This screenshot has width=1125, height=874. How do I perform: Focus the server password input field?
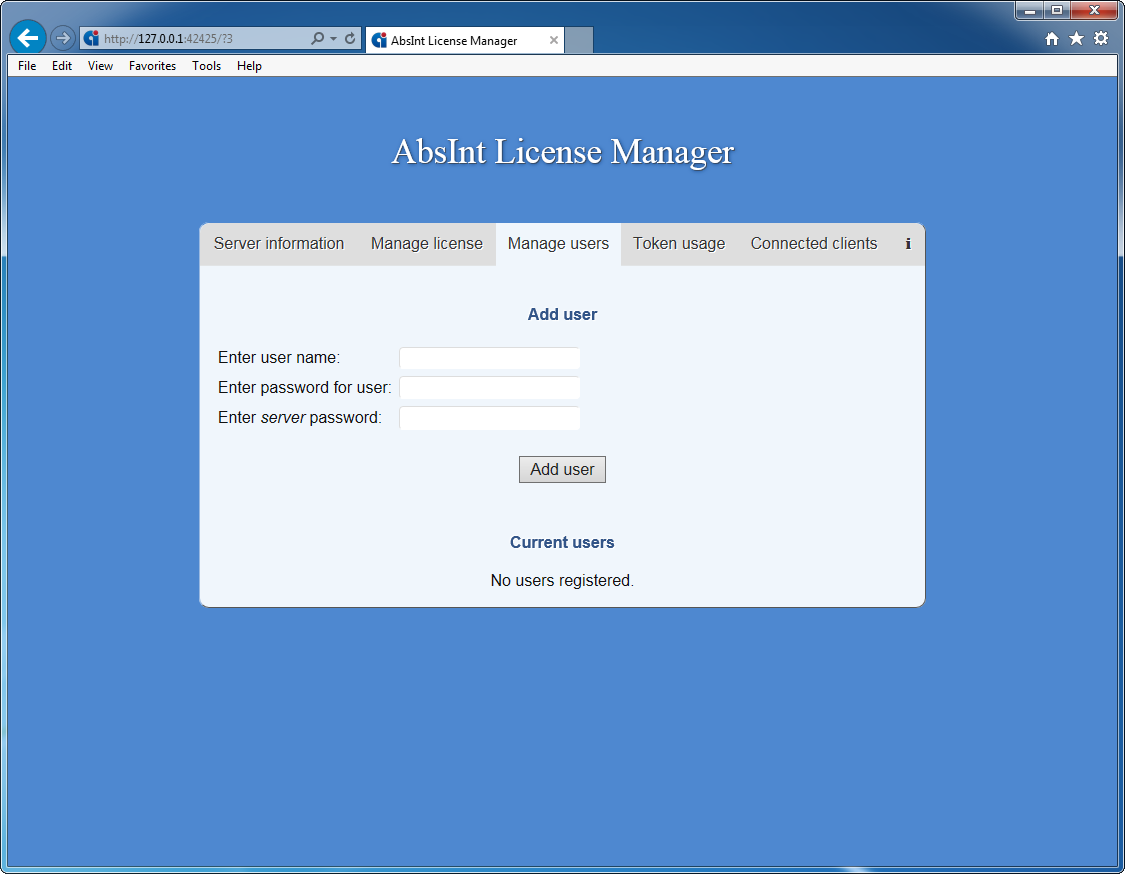tap(489, 418)
